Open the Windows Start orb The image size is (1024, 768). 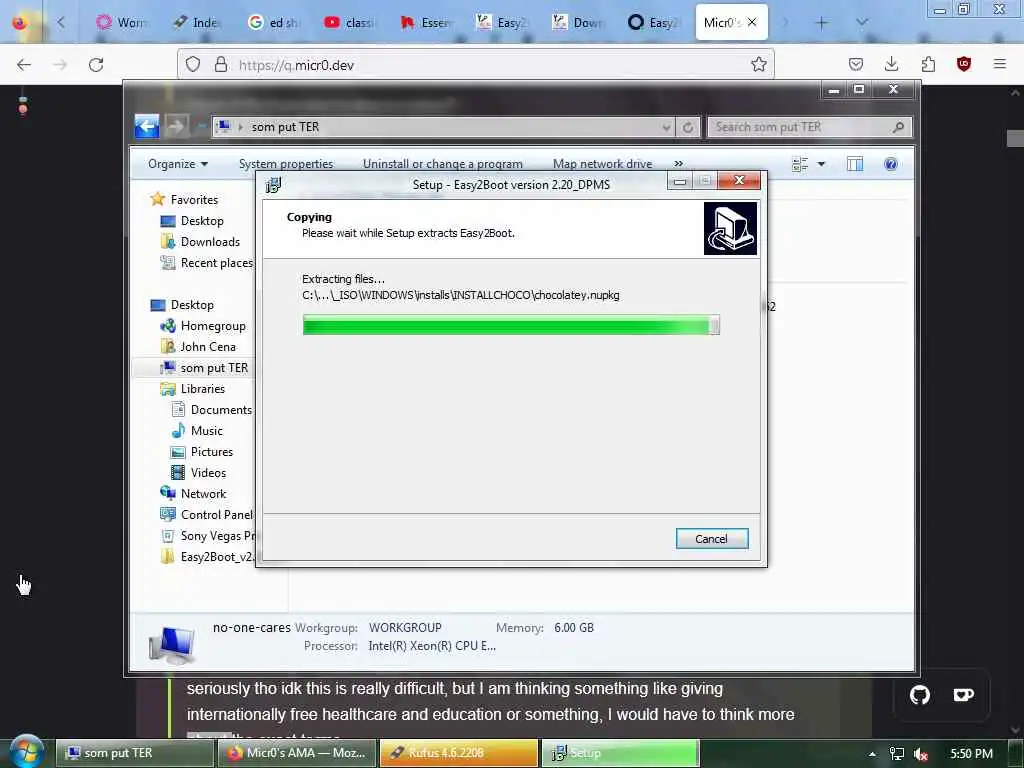pyautogui.click(x=26, y=752)
